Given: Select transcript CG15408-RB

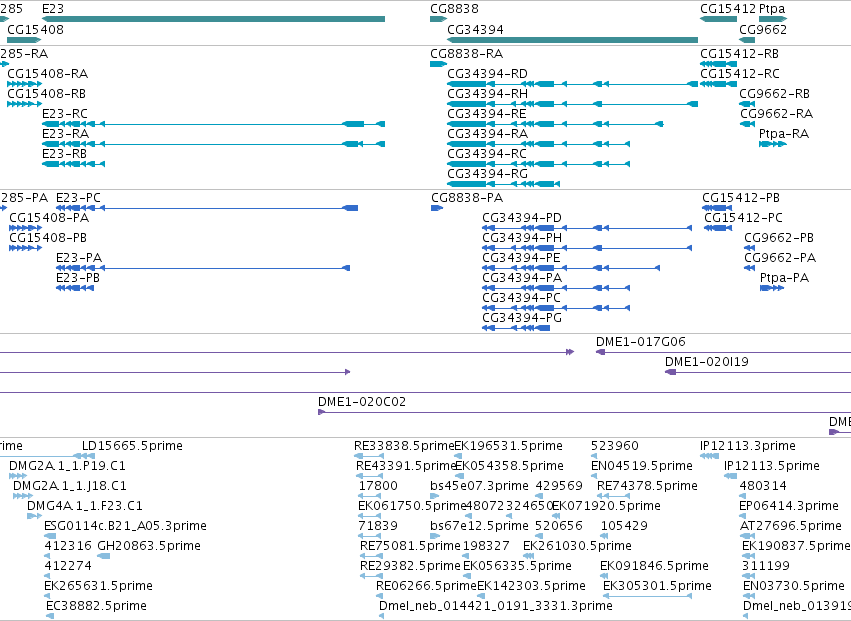Looking at the screenshot, I should 24,104.
